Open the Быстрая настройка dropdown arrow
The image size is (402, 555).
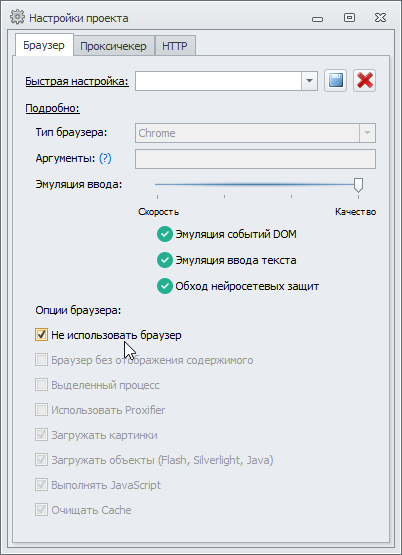coord(309,81)
